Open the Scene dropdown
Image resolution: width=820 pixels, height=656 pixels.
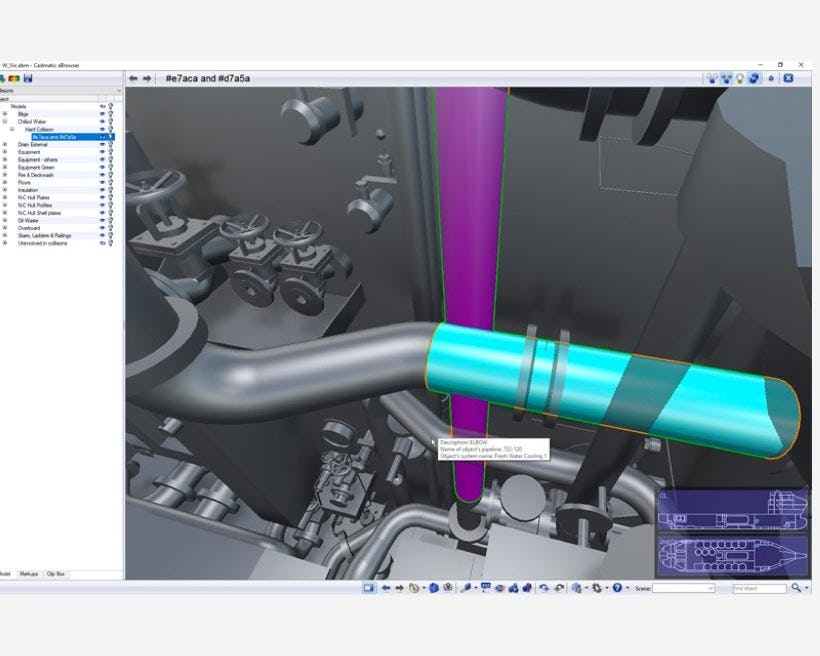(x=710, y=588)
